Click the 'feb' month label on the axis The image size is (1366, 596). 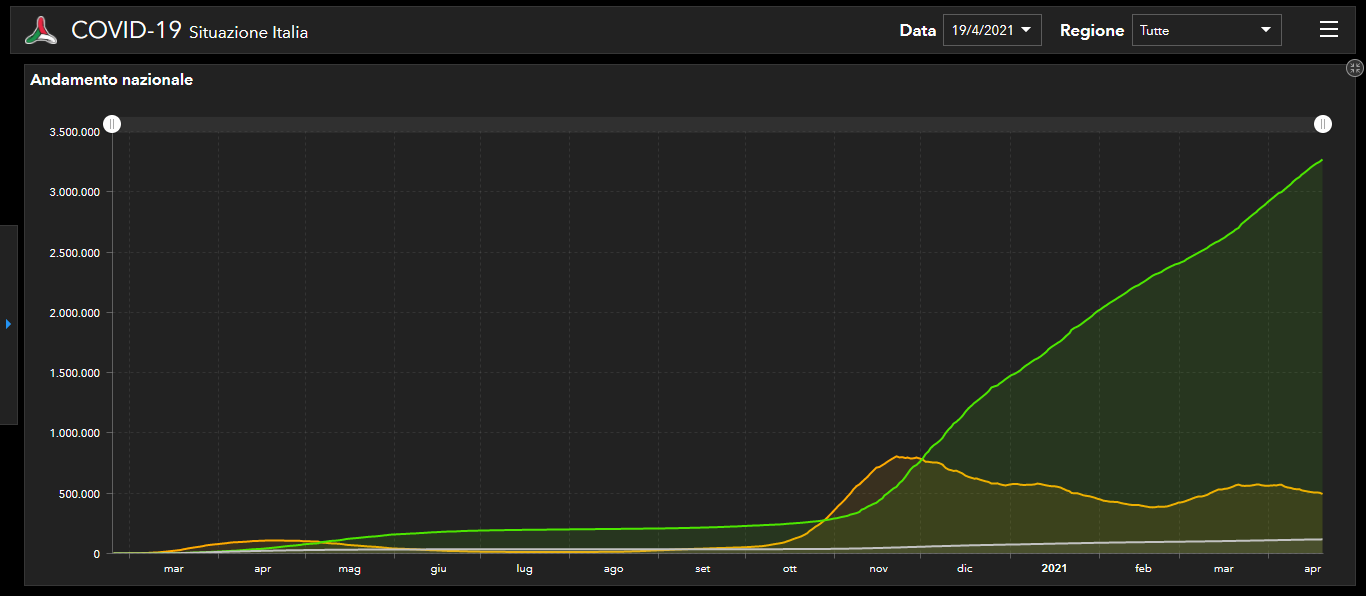1143,569
